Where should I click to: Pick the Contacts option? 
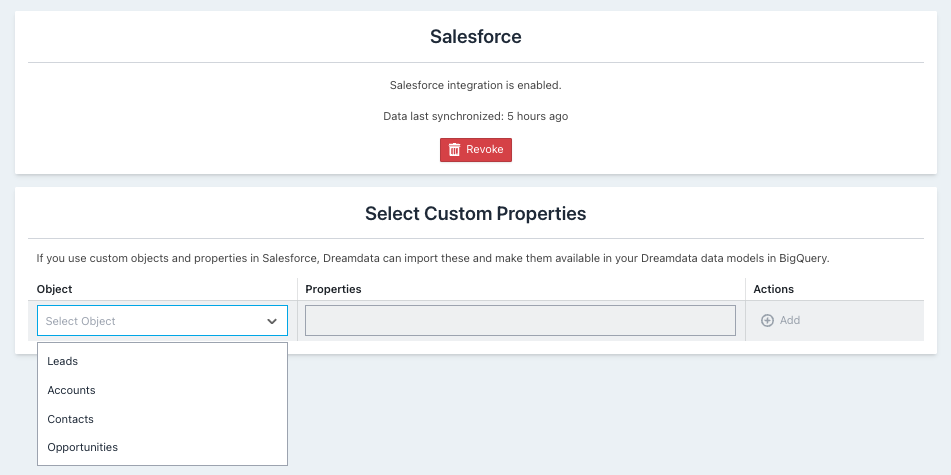(163, 419)
